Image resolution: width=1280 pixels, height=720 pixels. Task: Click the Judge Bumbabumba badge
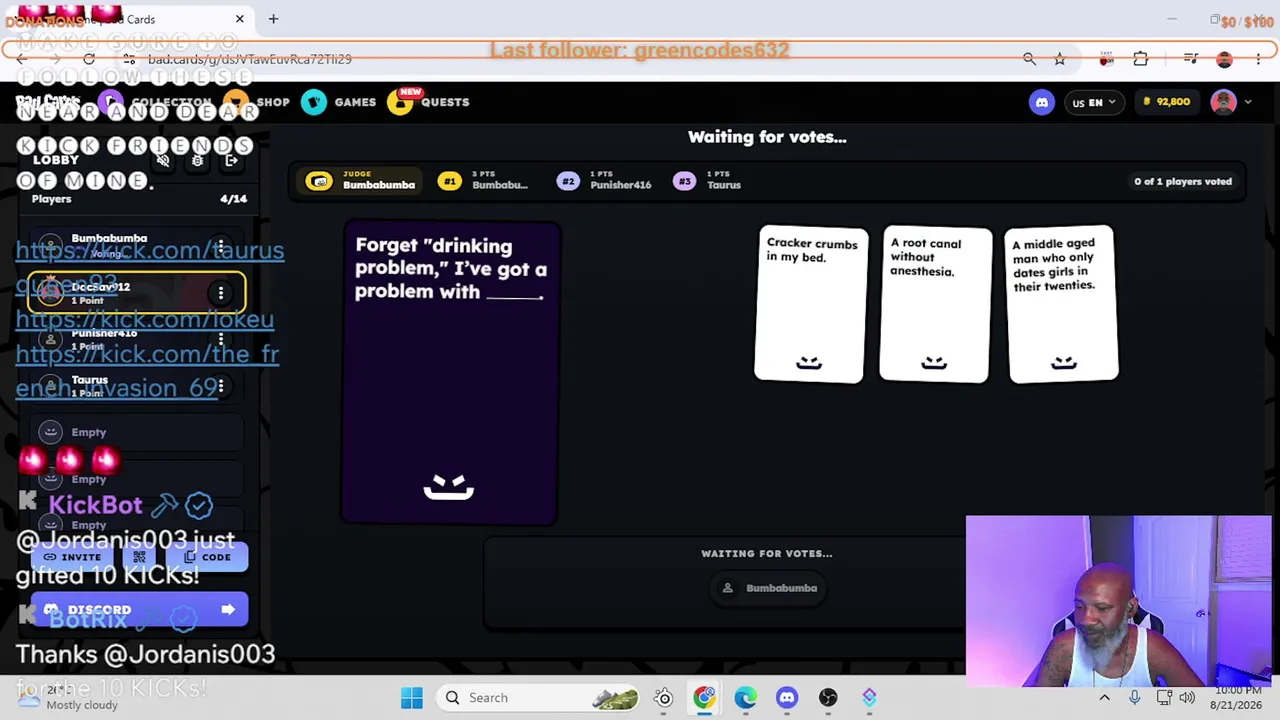pos(362,181)
